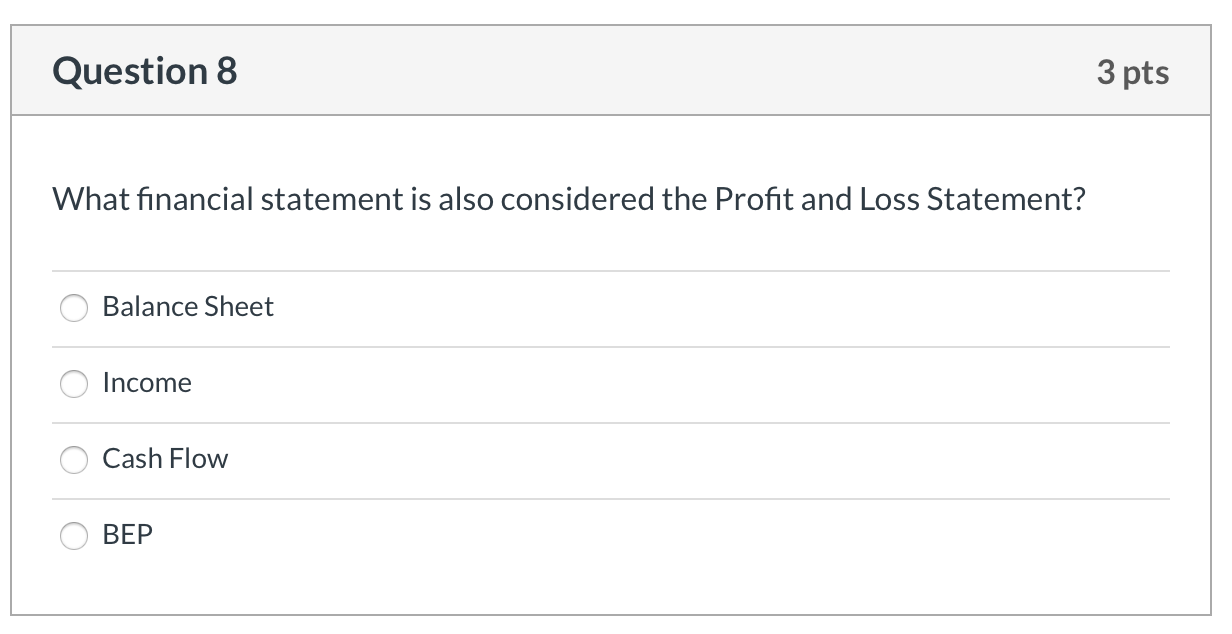
Task: Click the unselected circle beside Balance Sheet
Action: coord(74,308)
